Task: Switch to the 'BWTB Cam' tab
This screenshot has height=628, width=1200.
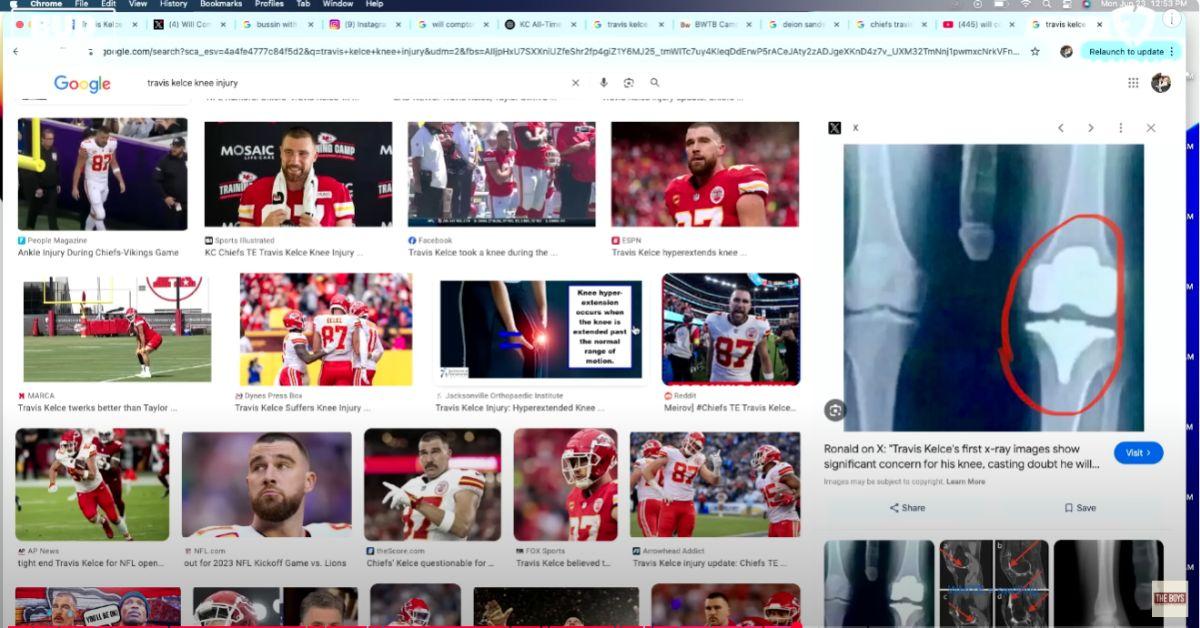Action: (715, 24)
